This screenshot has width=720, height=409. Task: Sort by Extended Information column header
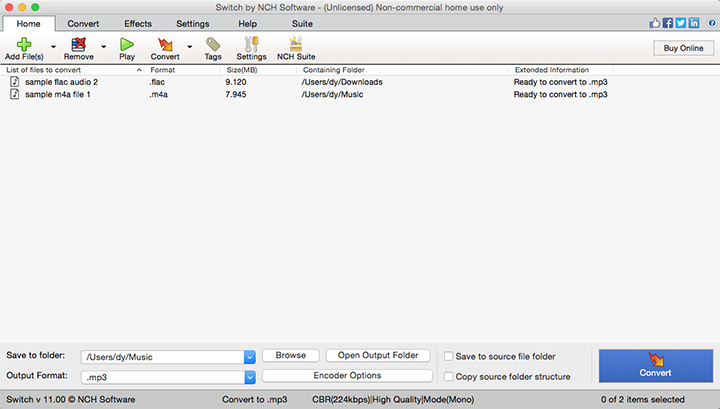551,70
